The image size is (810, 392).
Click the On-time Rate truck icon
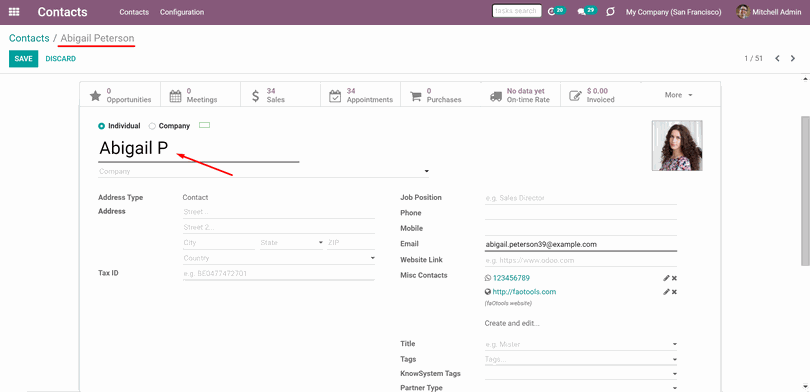pos(496,96)
